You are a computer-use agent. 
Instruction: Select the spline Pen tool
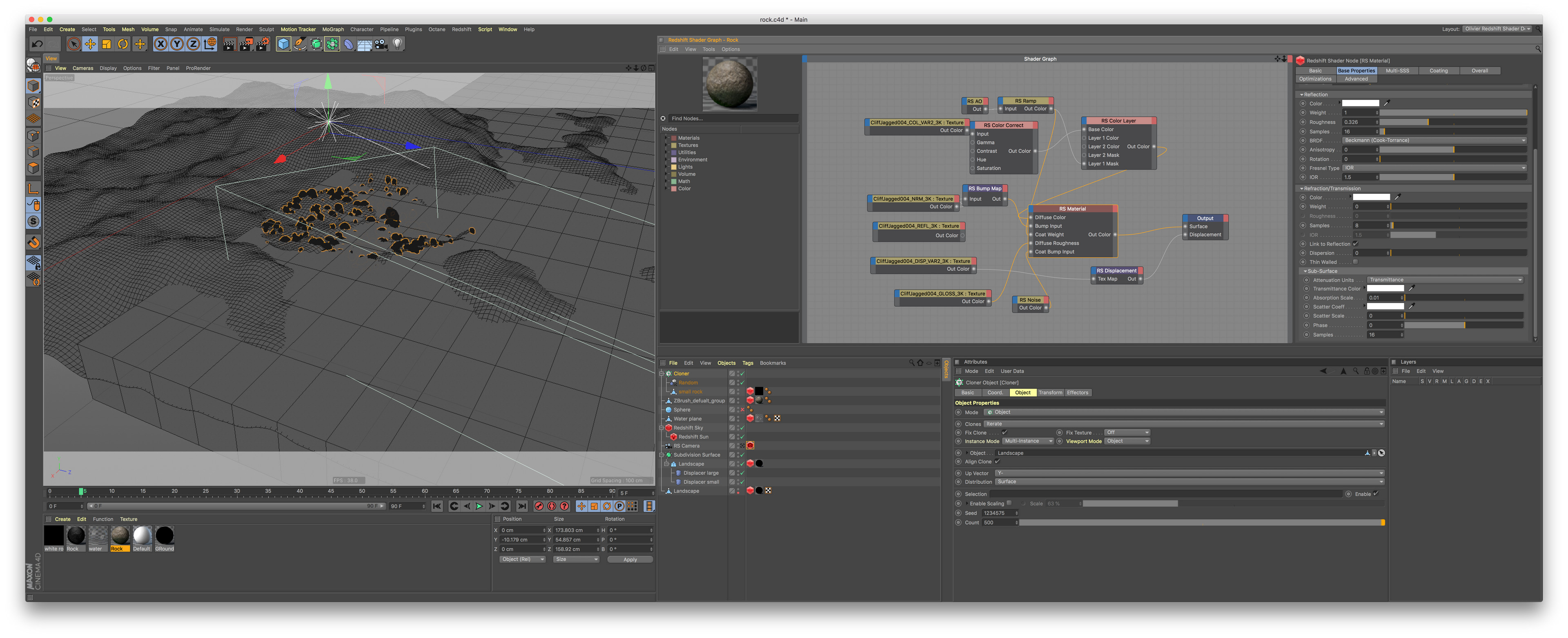coord(300,44)
